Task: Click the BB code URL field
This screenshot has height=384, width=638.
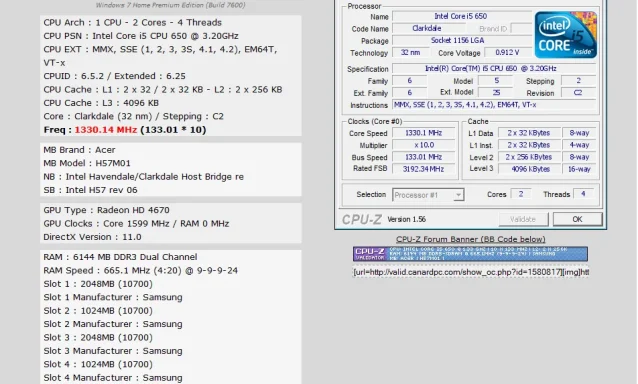Action: [470, 272]
